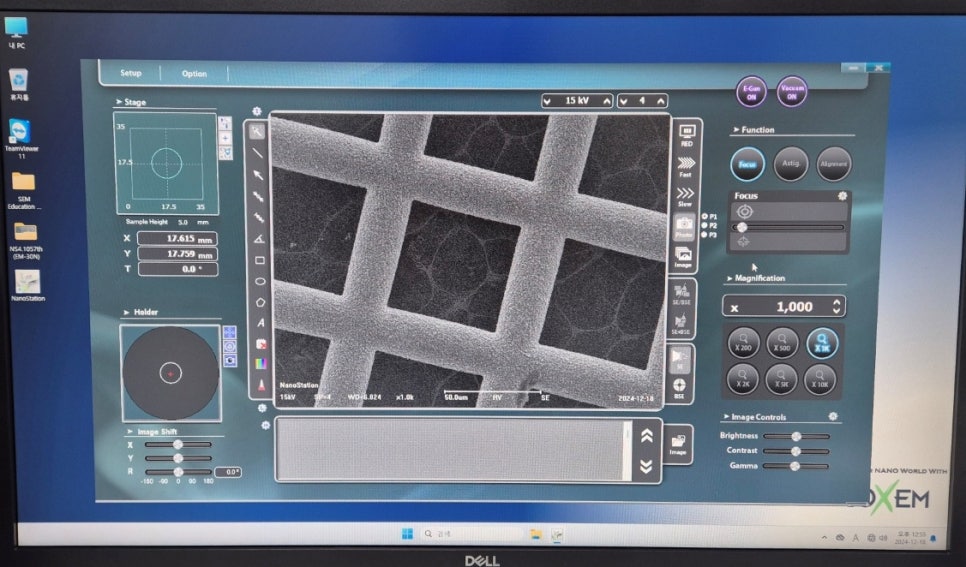Image resolution: width=966 pixels, height=567 pixels.
Task: Activate the Alignment function mode
Action: tap(833, 163)
